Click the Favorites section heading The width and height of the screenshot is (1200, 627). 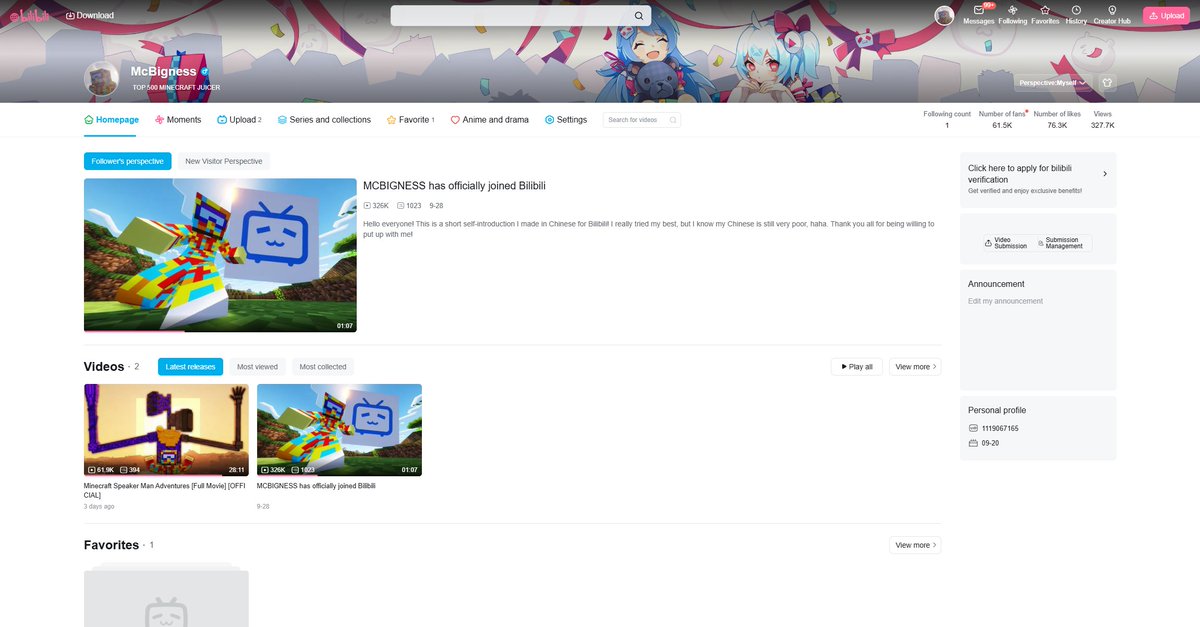(111, 545)
